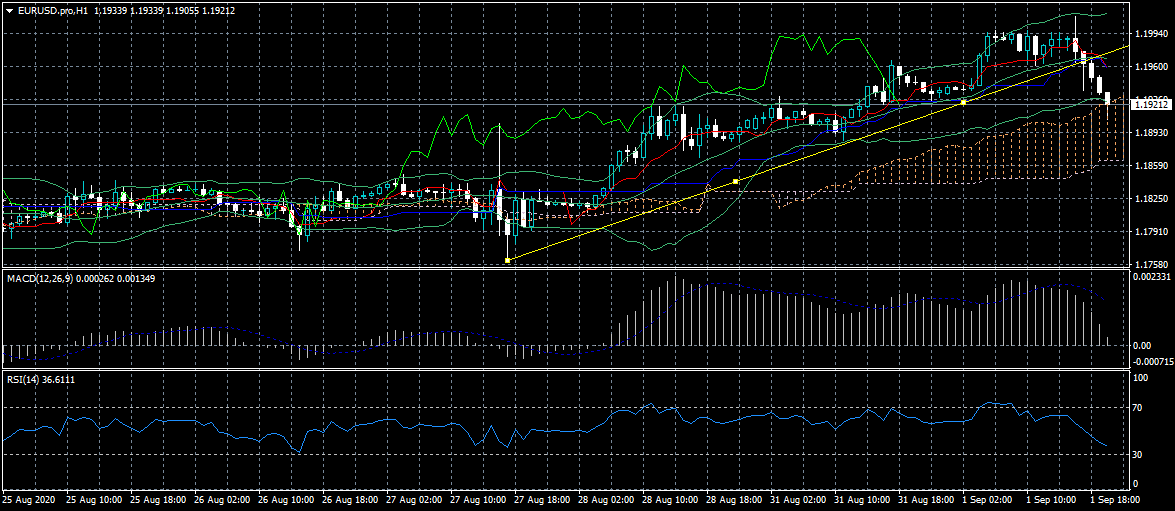Click the RSI 100 level label
Image resolution: width=1175 pixels, height=511 pixels.
tap(1143, 379)
